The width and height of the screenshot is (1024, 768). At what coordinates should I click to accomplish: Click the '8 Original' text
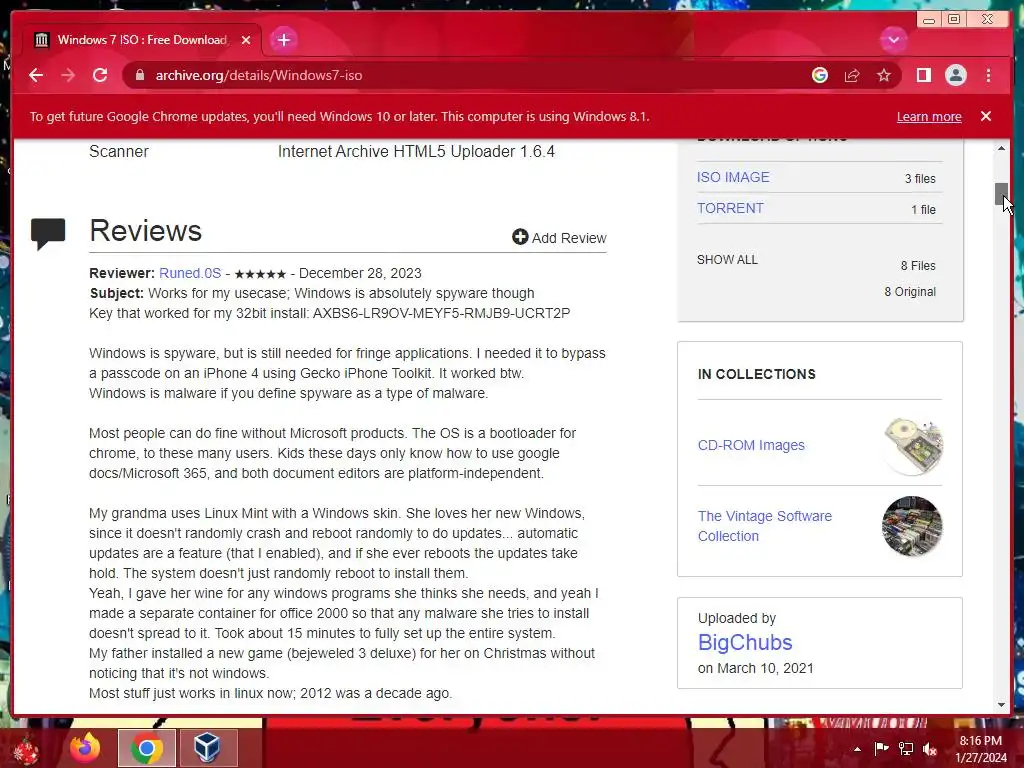[910, 292]
